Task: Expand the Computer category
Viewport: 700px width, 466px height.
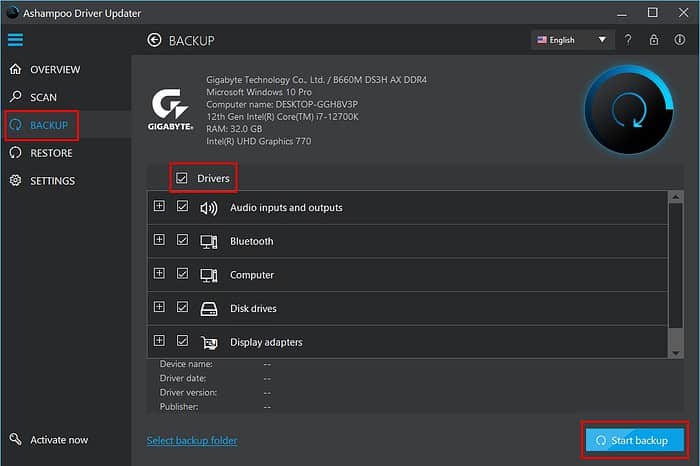Action: coord(159,273)
